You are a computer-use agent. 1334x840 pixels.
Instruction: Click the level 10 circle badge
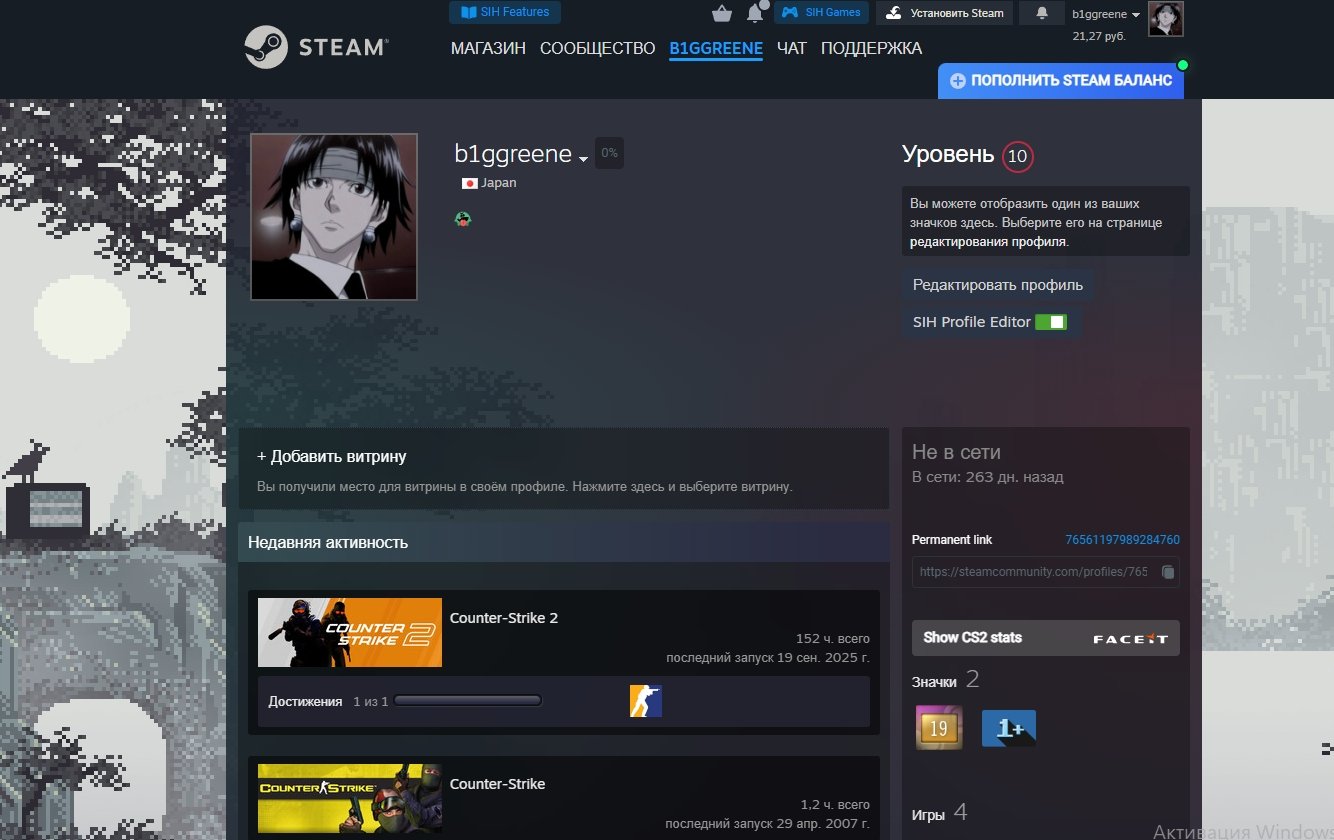(1018, 156)
